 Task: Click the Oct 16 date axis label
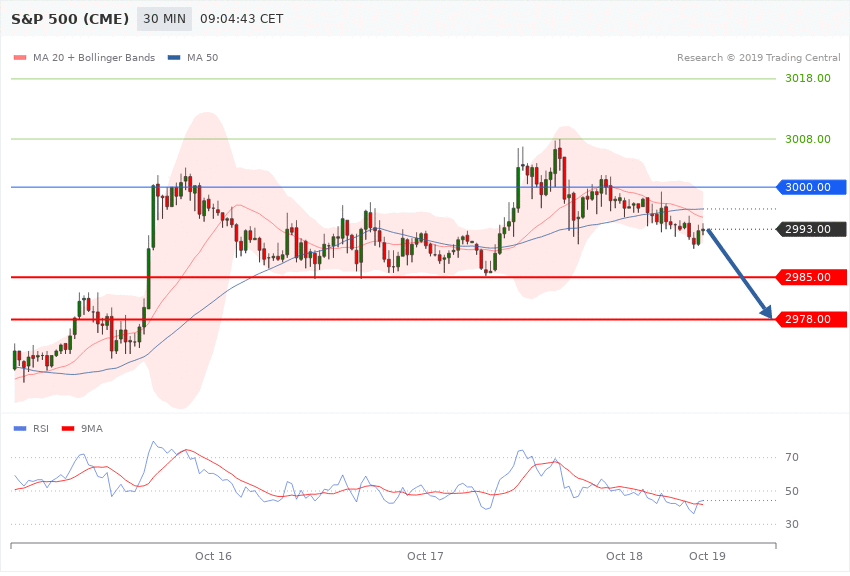tap(213, 556)
